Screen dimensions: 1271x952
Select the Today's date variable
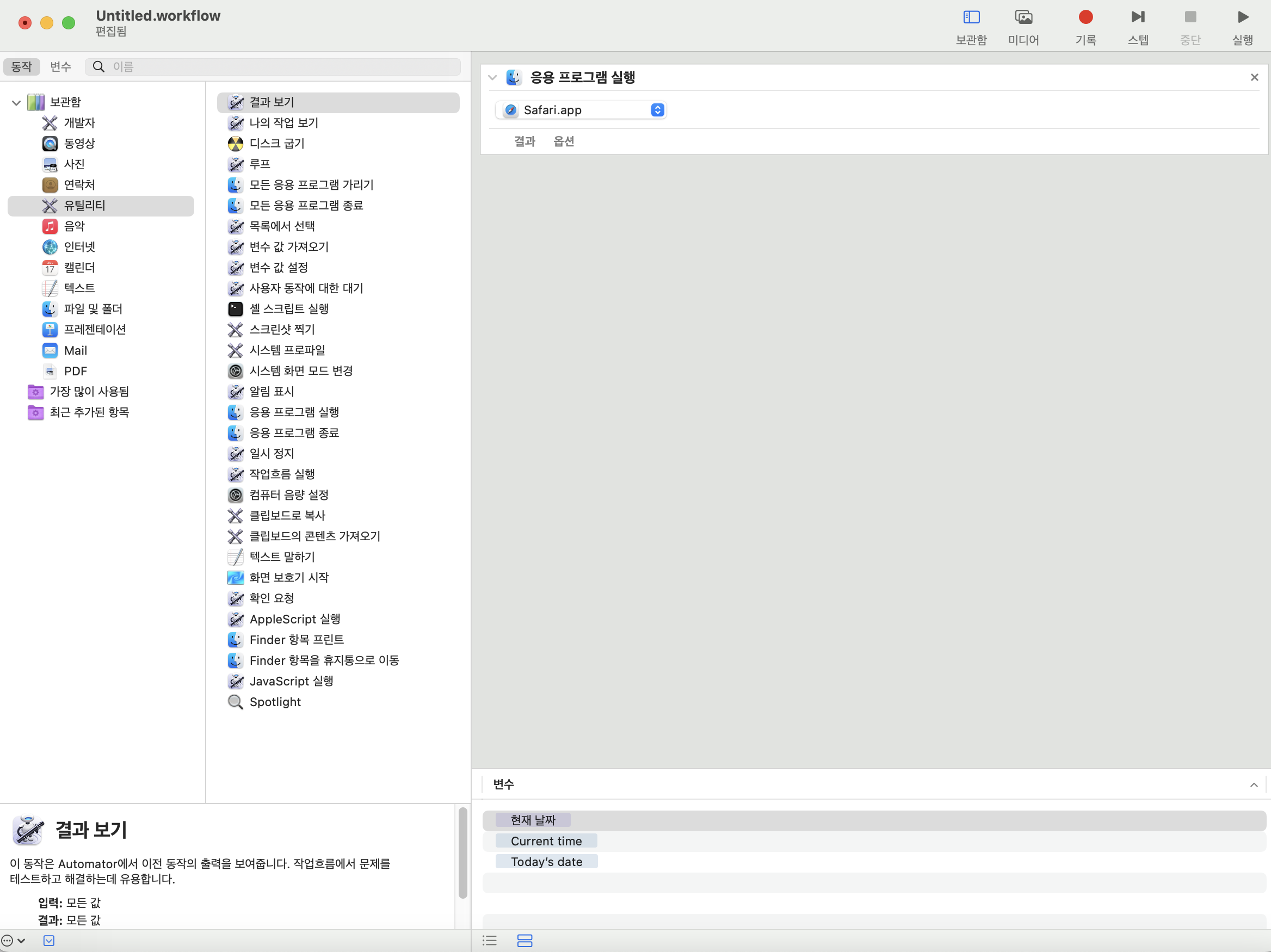(x=546, y=862)
